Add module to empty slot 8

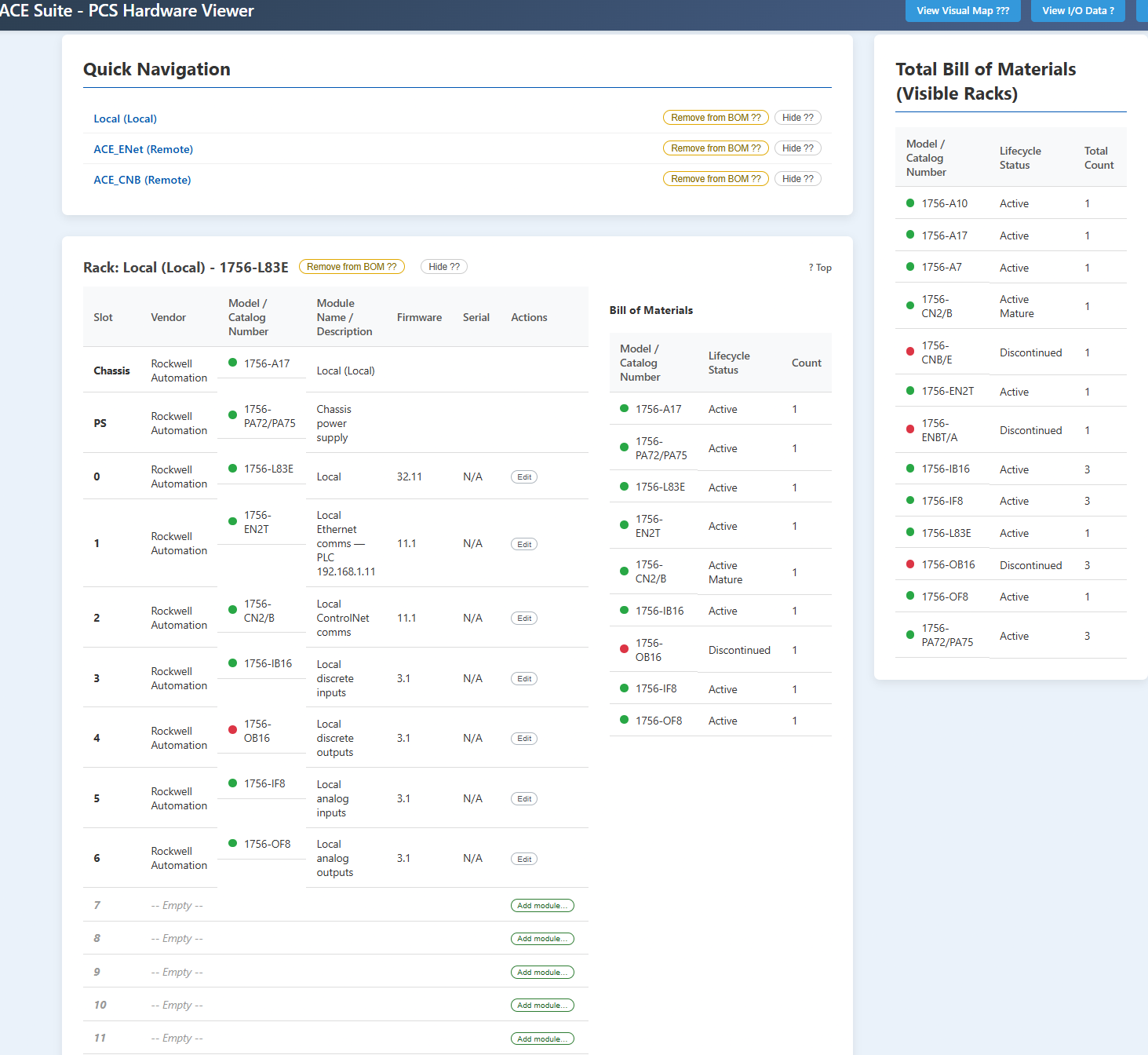[x=542, y=939]
